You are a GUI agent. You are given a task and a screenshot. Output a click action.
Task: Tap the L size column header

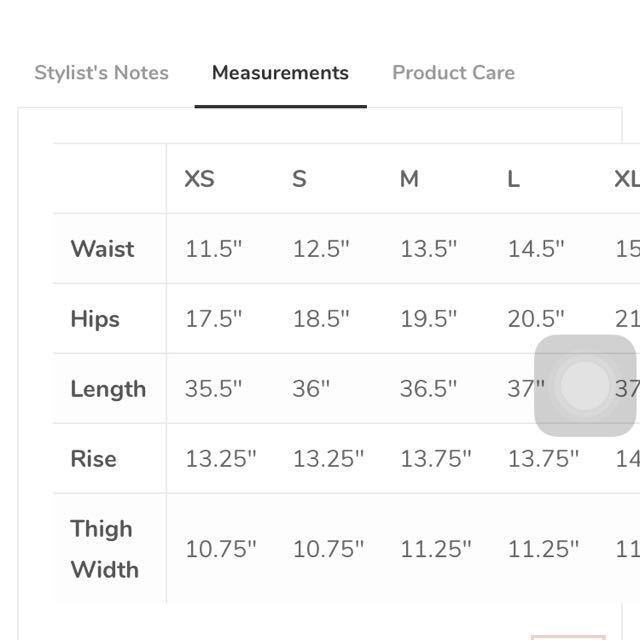click(513, 179)
